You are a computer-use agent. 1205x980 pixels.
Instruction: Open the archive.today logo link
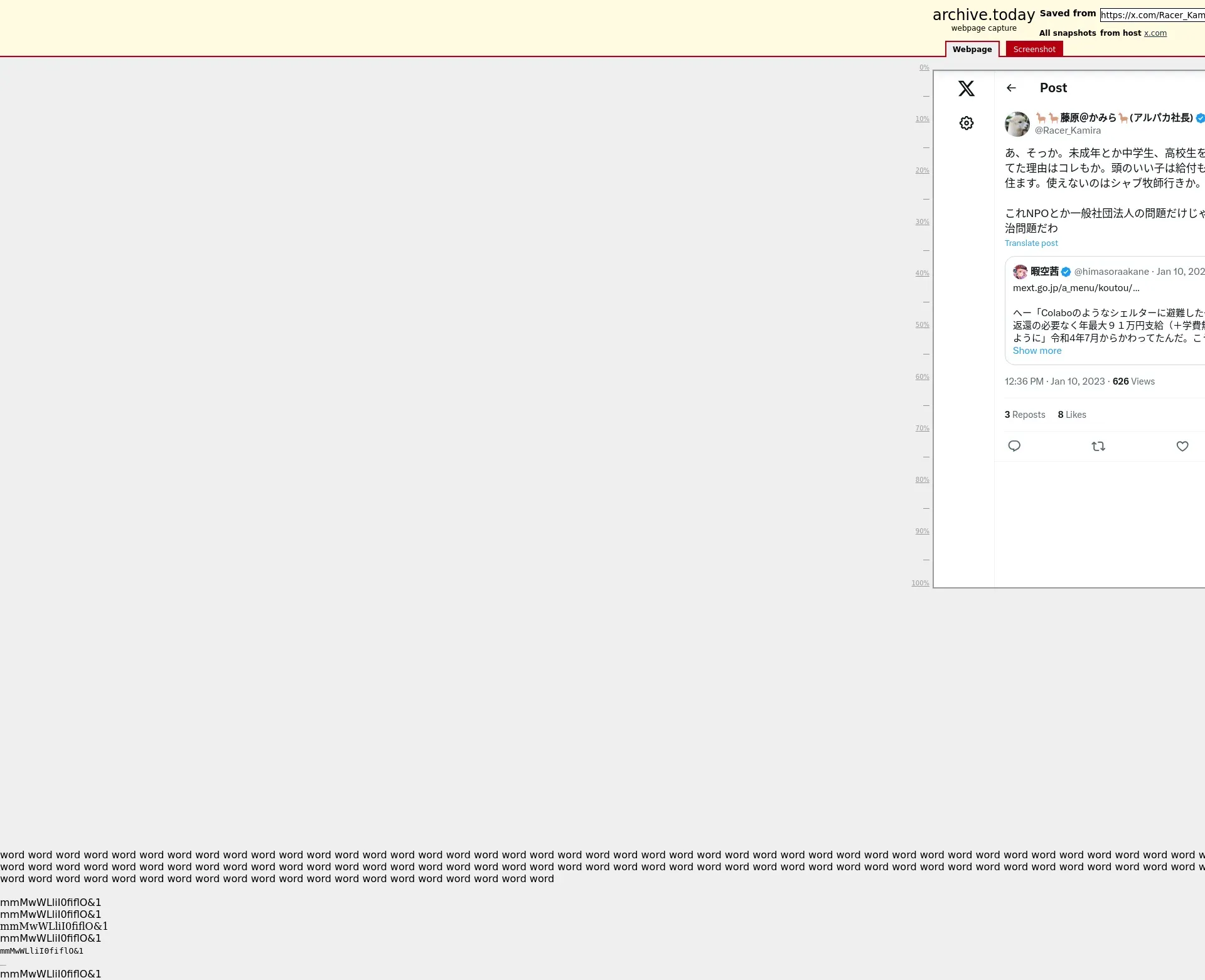click(x=983, y=15)
